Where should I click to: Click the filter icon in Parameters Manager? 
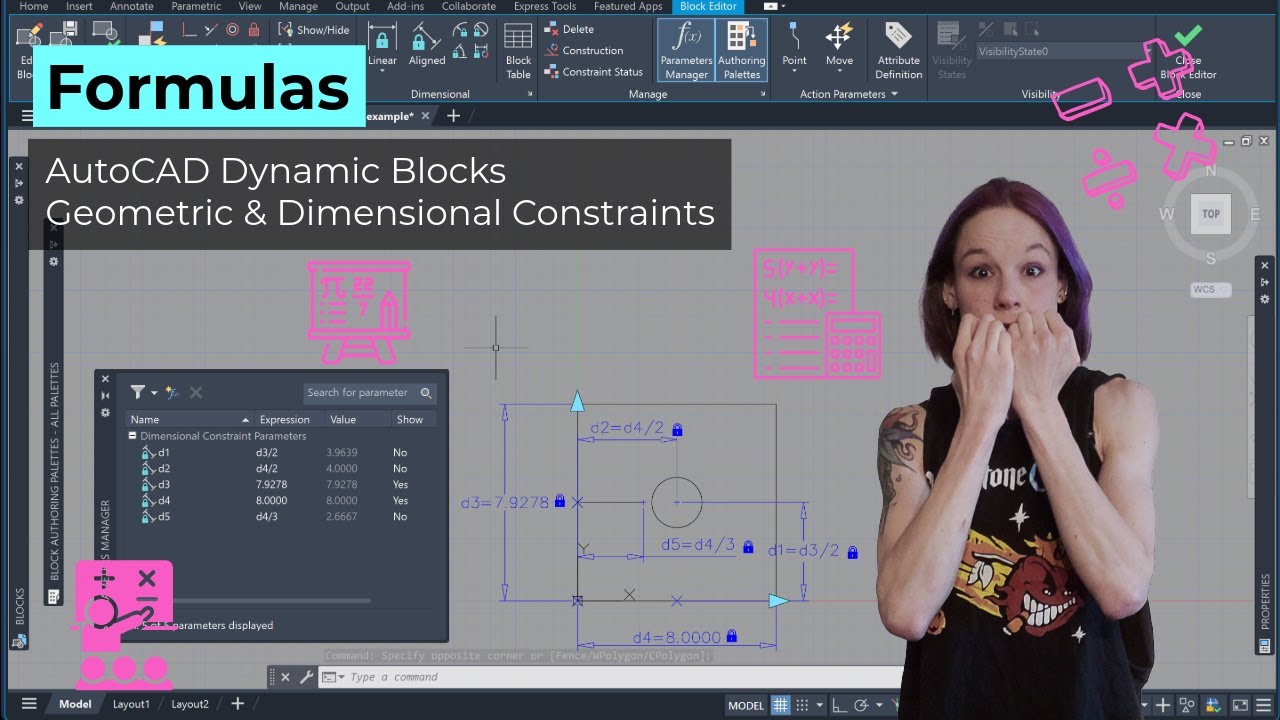coord(138,393)
